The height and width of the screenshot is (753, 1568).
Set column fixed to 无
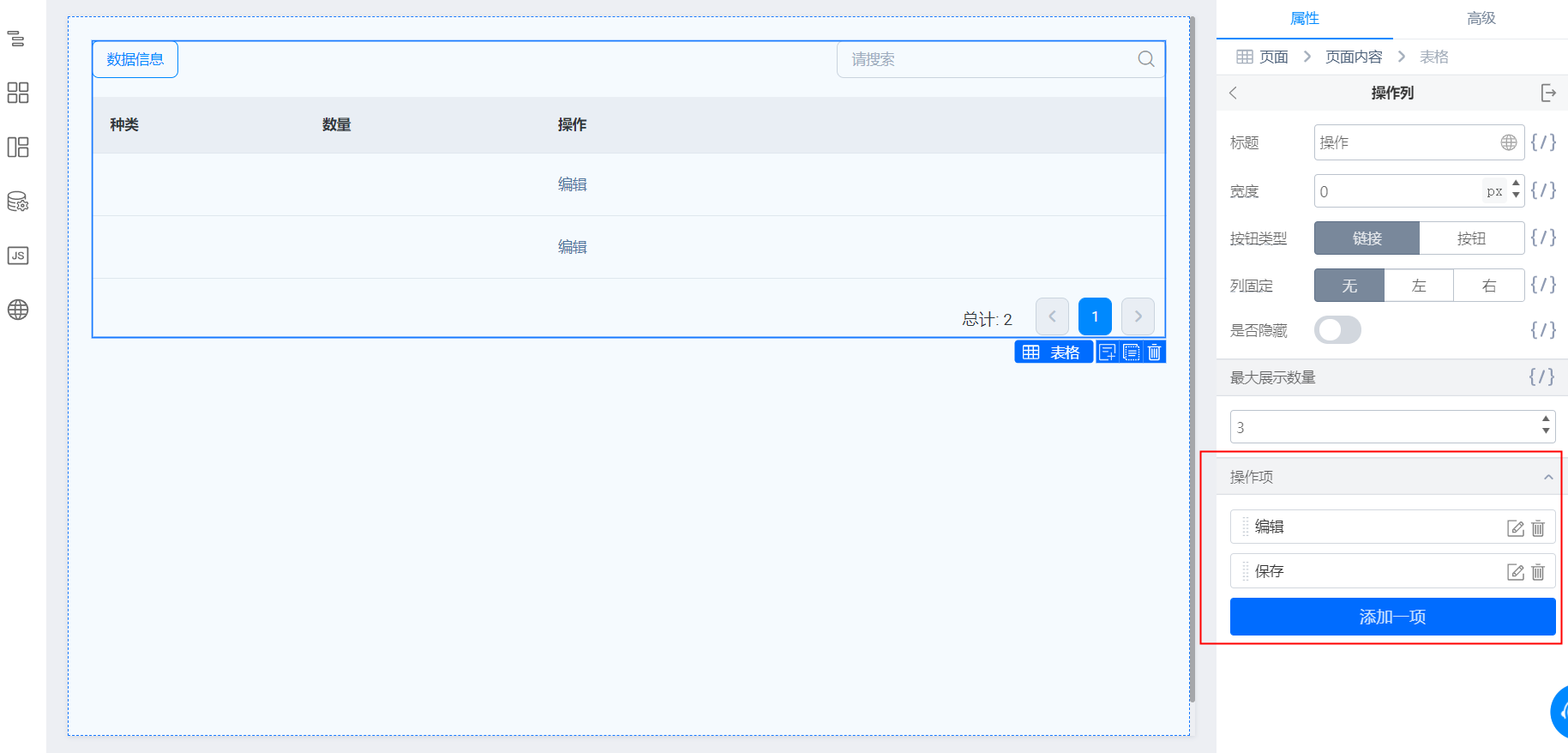pyautogui.click(x=1349, y=286)
